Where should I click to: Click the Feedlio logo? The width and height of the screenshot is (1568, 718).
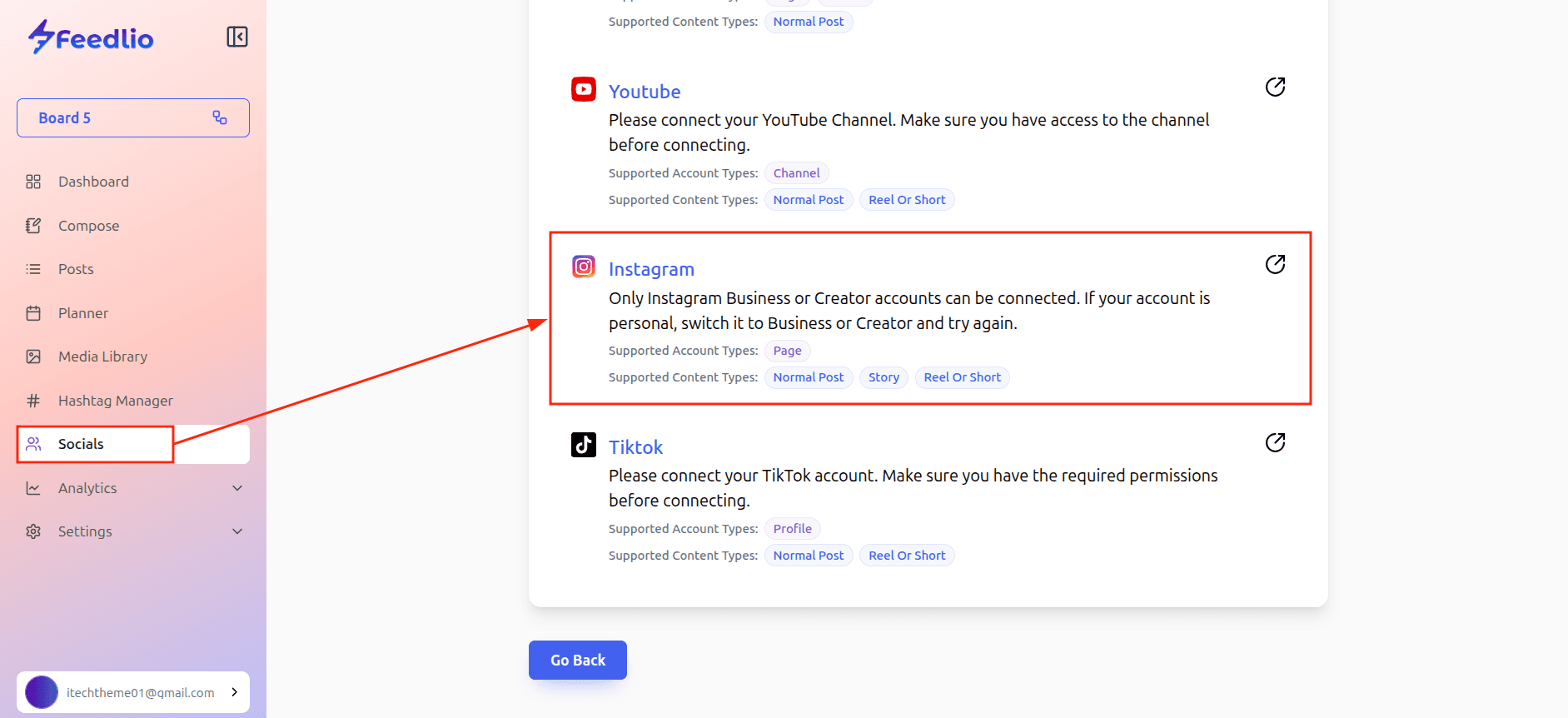coord(91,37)
